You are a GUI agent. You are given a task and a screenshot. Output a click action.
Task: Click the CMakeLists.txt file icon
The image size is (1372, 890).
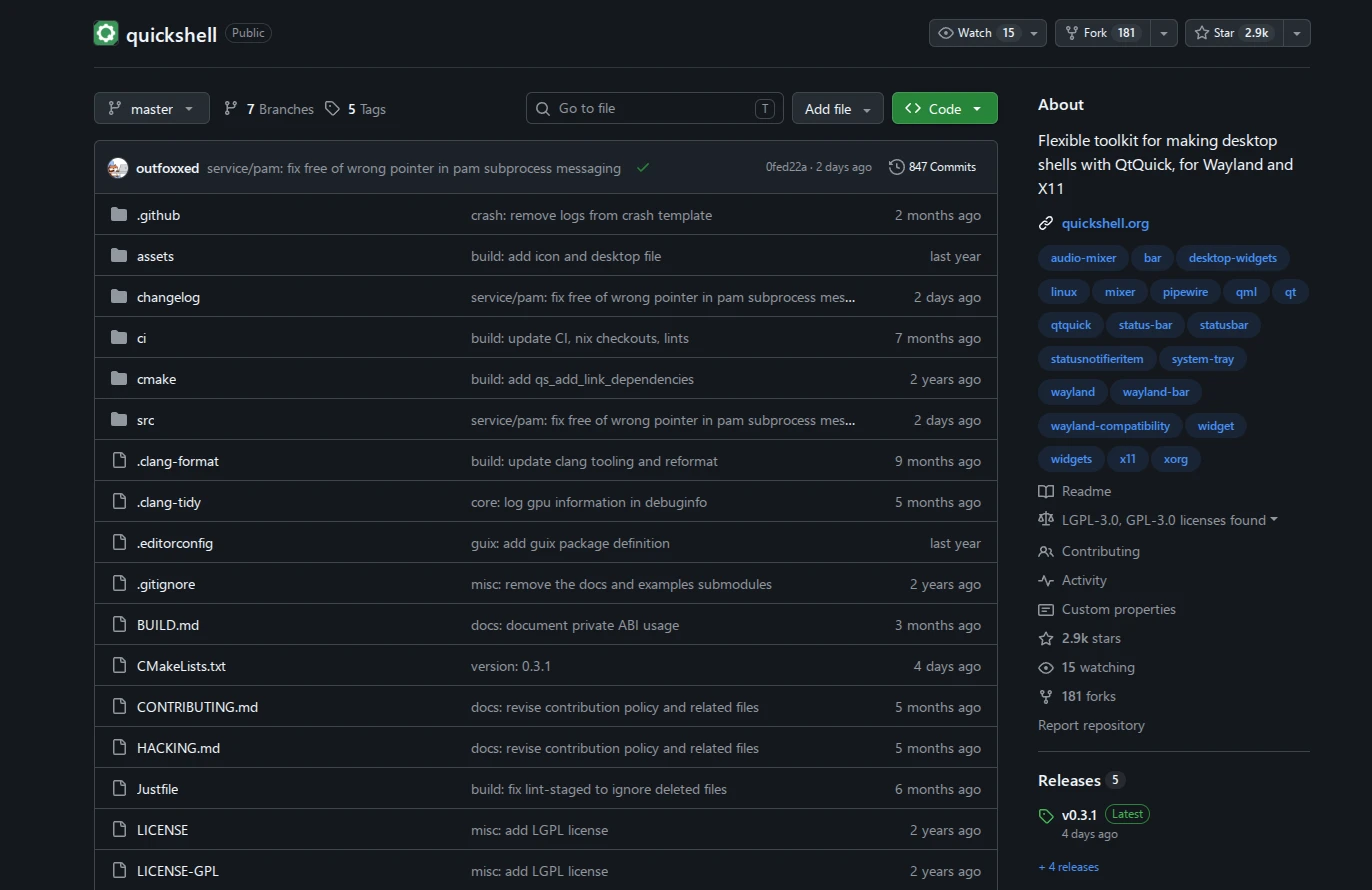[119, 666]
